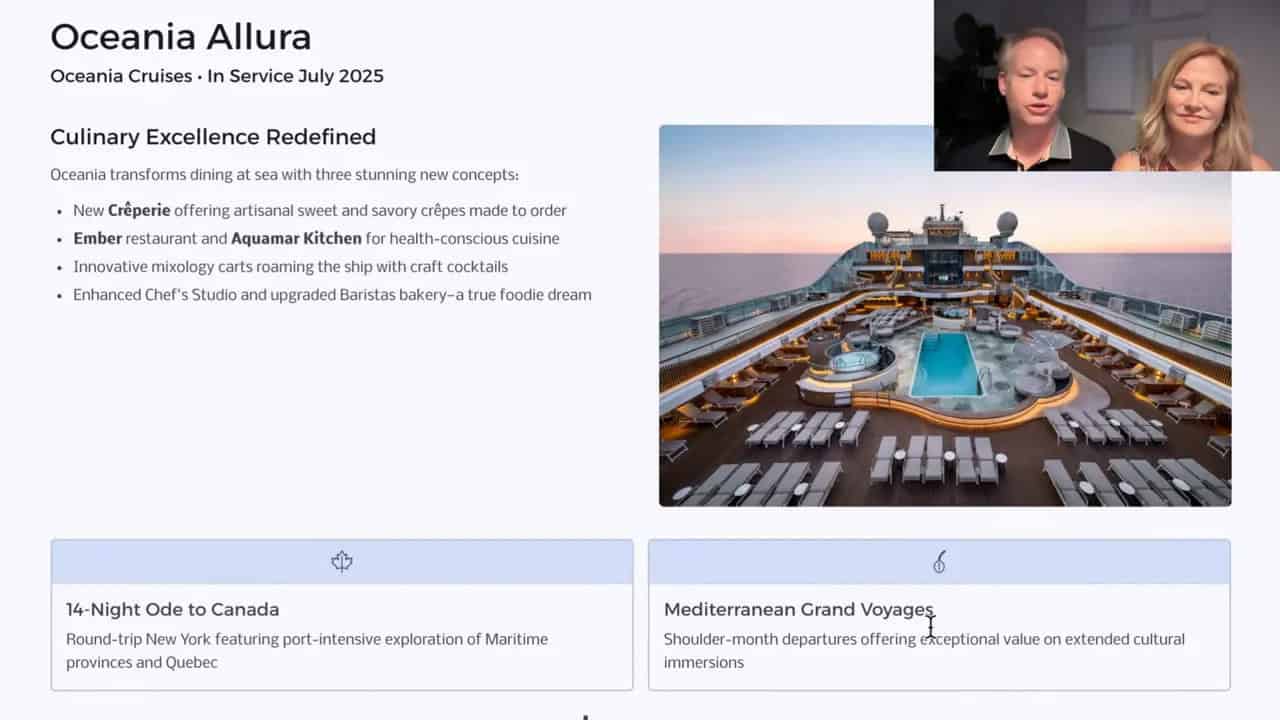Select the Shoulder-month departures description text
Image resolution: width=1280 pixels, height=720 pixels.
924,650
